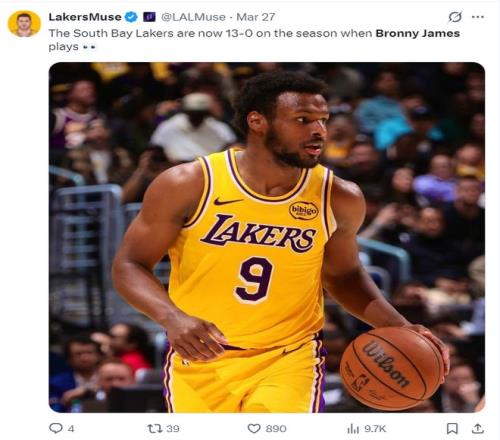The width and height of the screenshot is (500, 440).
Task: Open LakersMuse display name link
Action: pyautogui.click(x=85, y=17)
